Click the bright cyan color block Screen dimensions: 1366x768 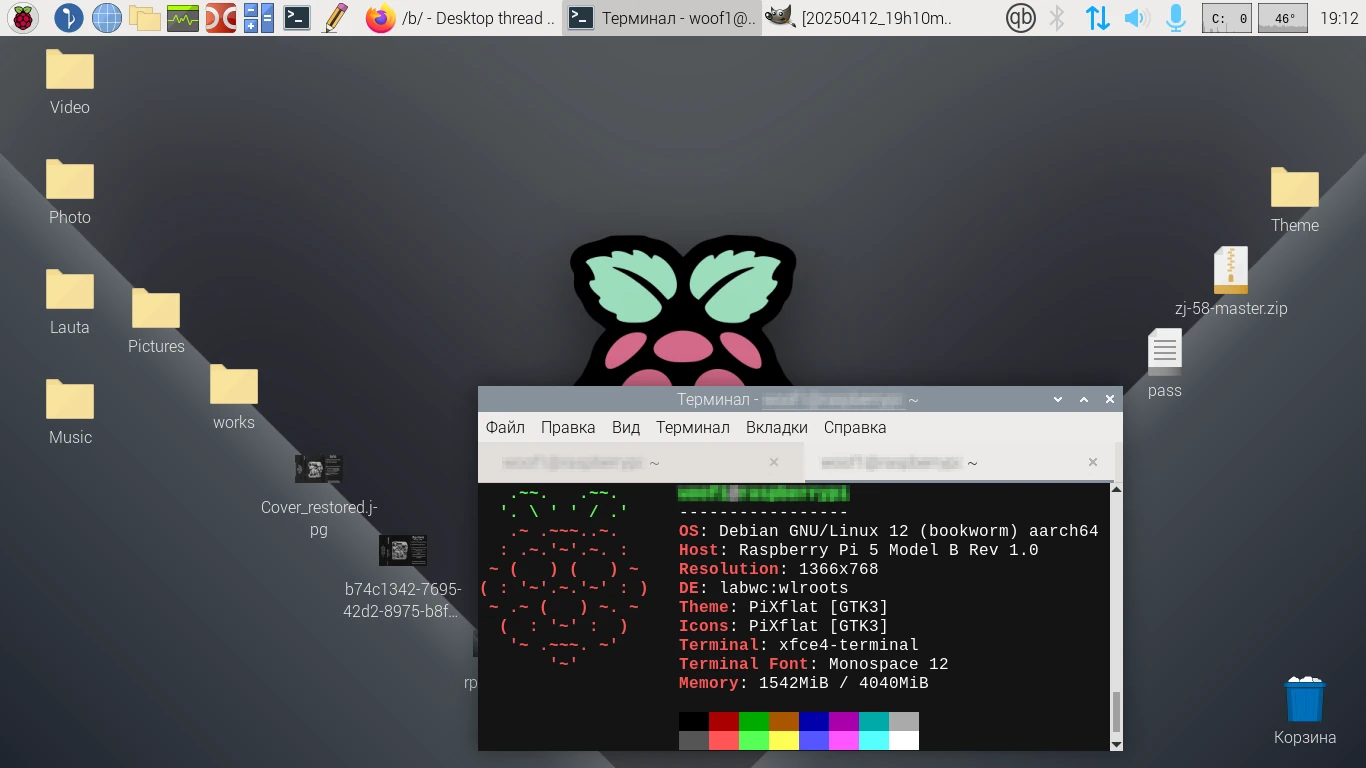[x=874, y=740]
